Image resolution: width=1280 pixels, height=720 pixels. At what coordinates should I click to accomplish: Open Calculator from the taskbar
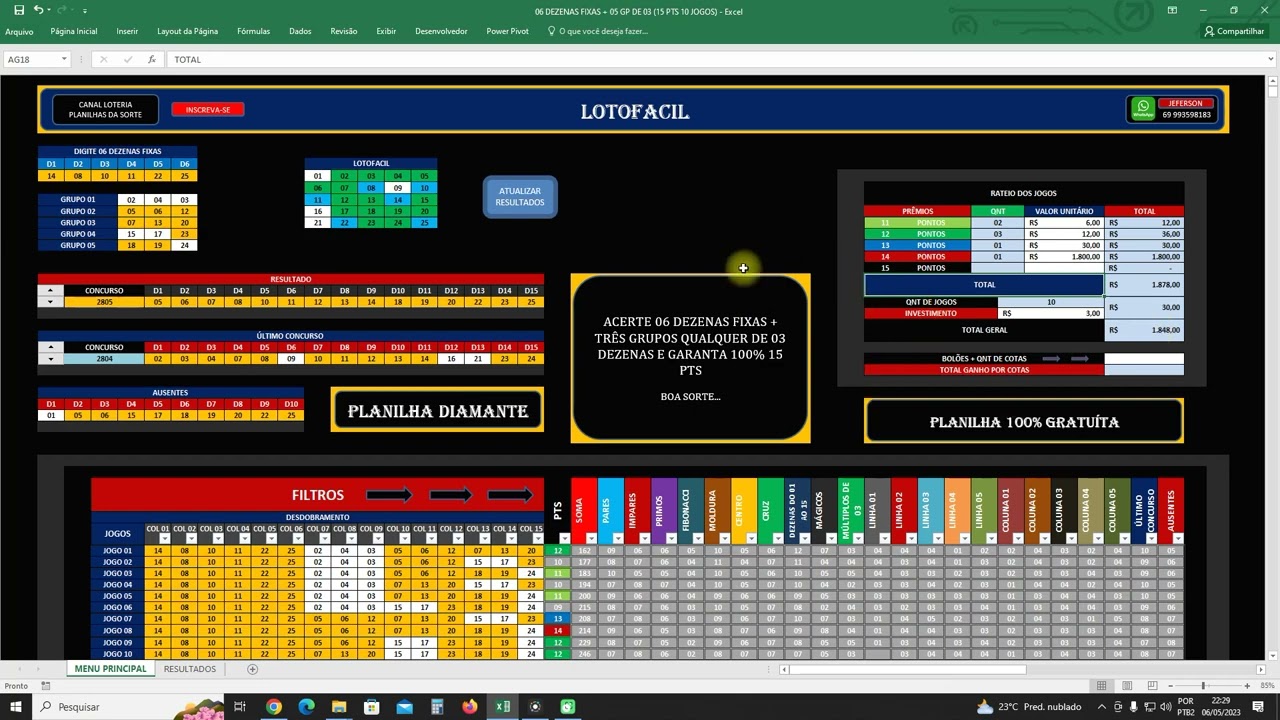point(437,707)
